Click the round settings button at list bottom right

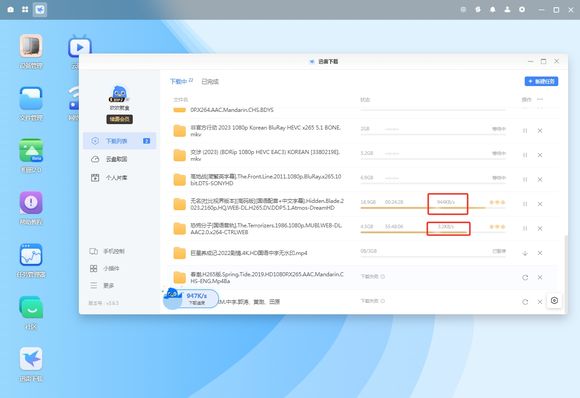(x=554, y=300)
